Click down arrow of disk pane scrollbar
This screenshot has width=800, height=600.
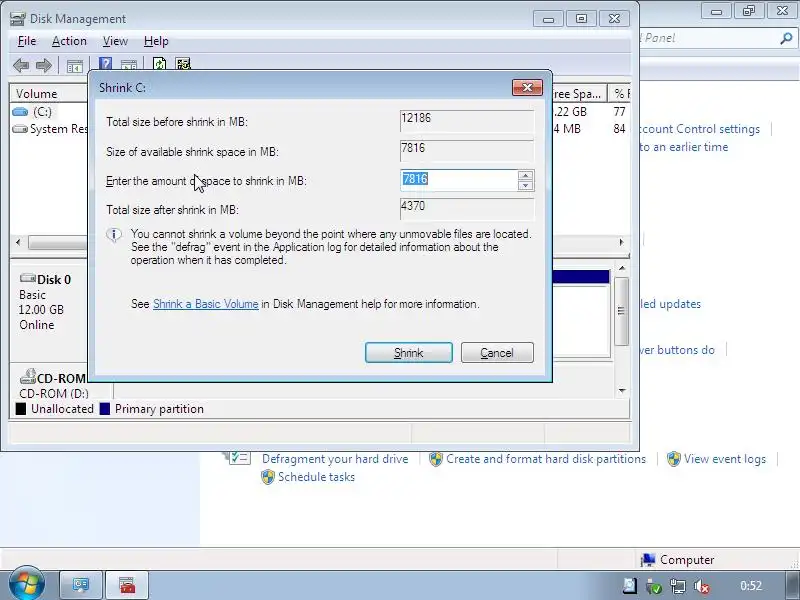coord(622,391)
